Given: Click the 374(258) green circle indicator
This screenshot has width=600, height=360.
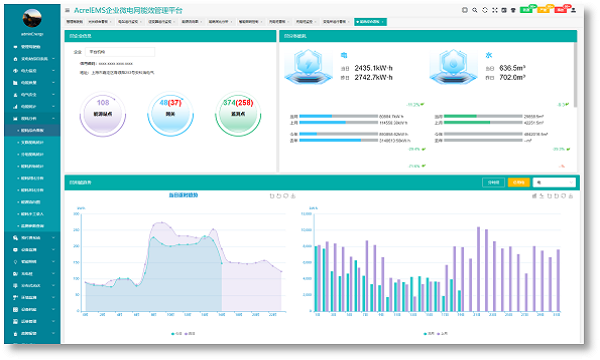Looking at the screenshot, I should (x=238, y=114).
